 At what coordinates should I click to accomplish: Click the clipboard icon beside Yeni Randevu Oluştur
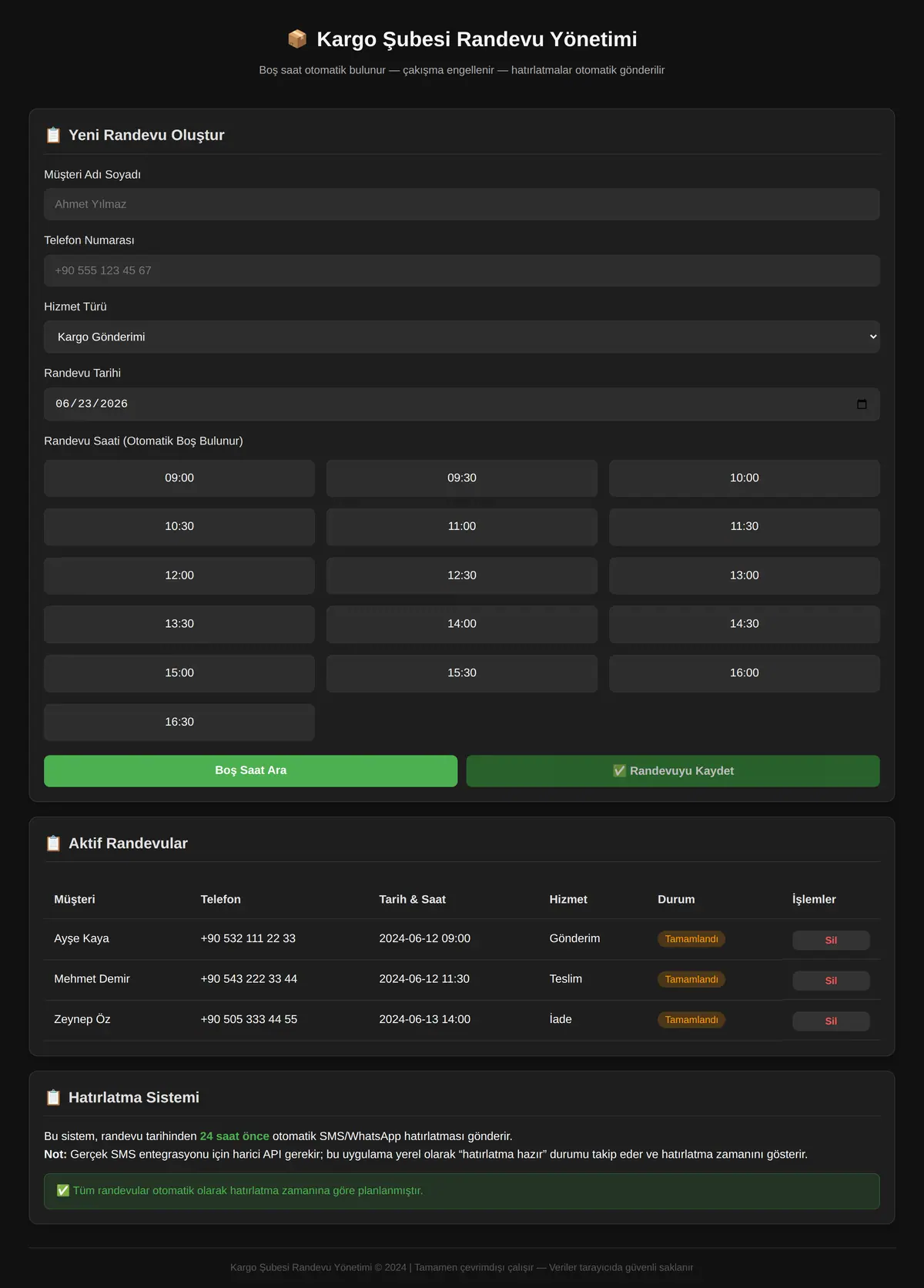pyautogui.click(x=53, y=136)
